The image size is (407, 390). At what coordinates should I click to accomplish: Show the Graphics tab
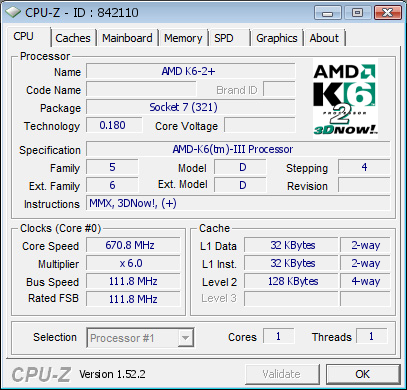[277, 38]
